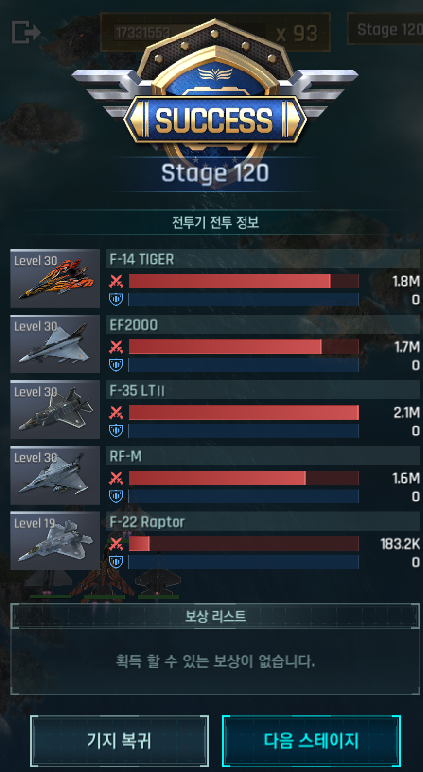Screen dimensions: 423x772
Task: Click the F-14 TIGER defense shield icon
Action: tap(116, 299)
